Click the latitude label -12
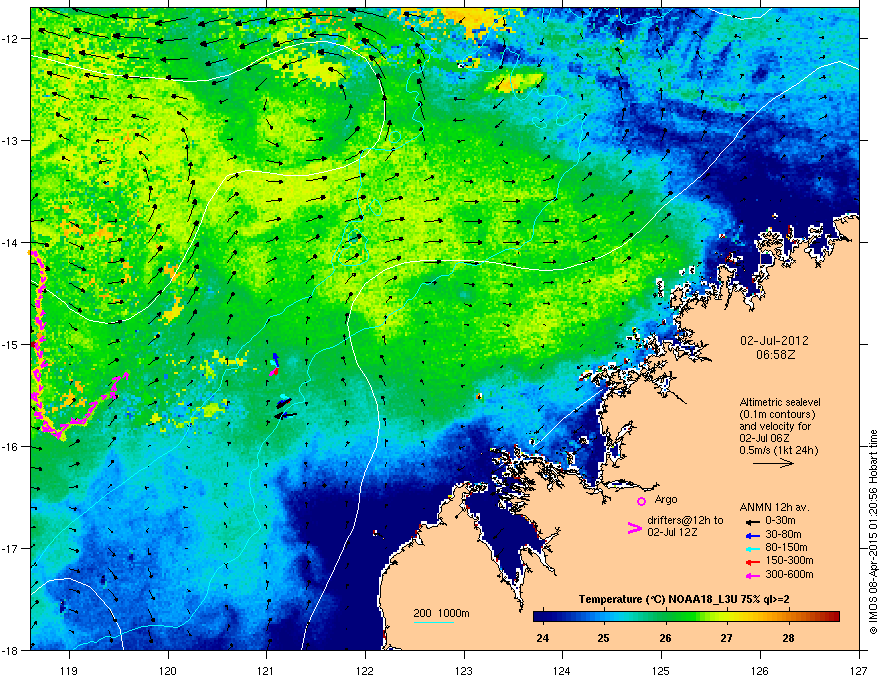This screenshot has height=680, width=880. pyautogui.click(x=11, y=39)
